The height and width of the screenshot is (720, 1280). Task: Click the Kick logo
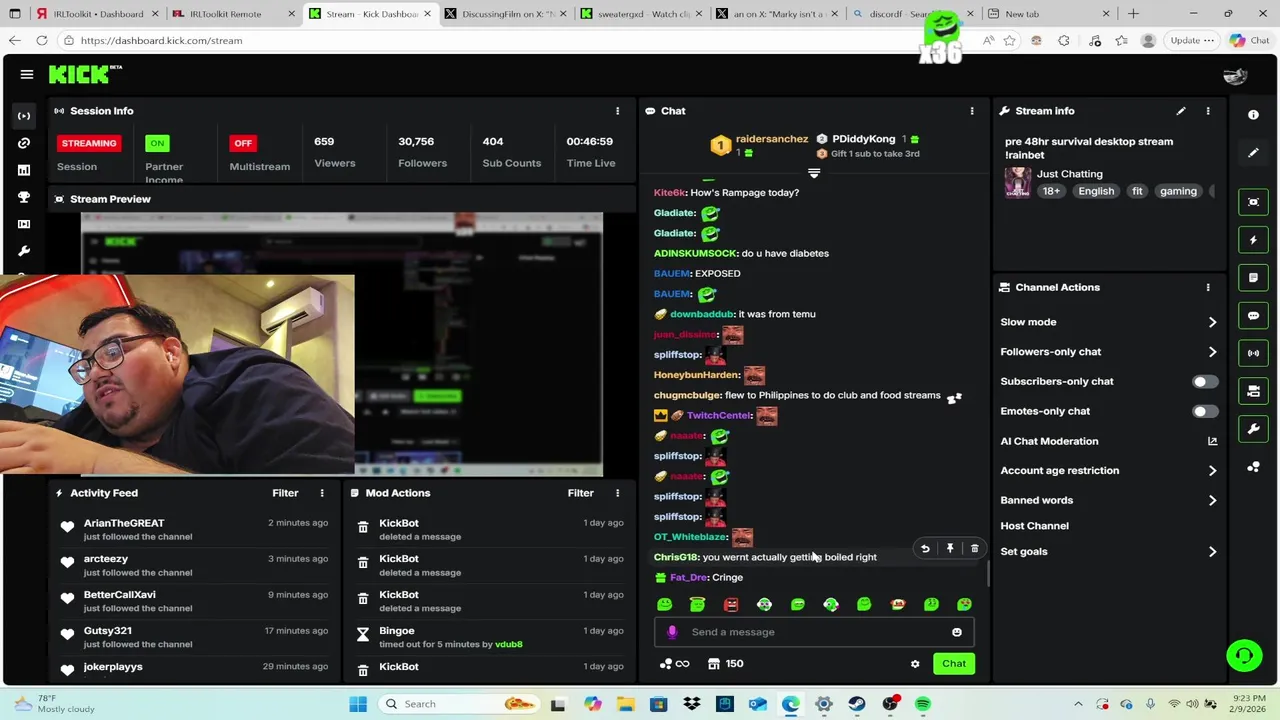[84, 74]
